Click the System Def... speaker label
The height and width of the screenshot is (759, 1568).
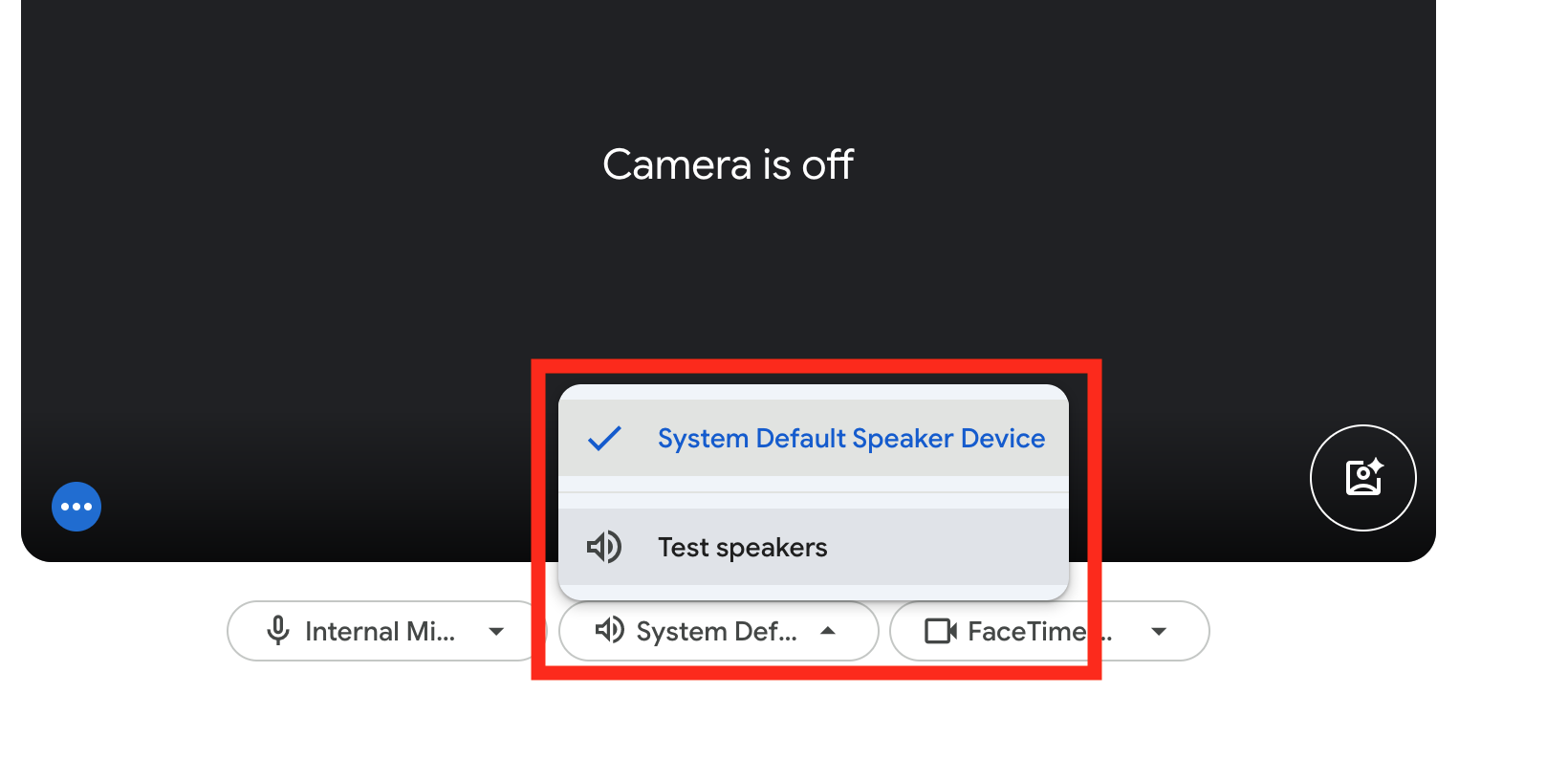point(716,631)
